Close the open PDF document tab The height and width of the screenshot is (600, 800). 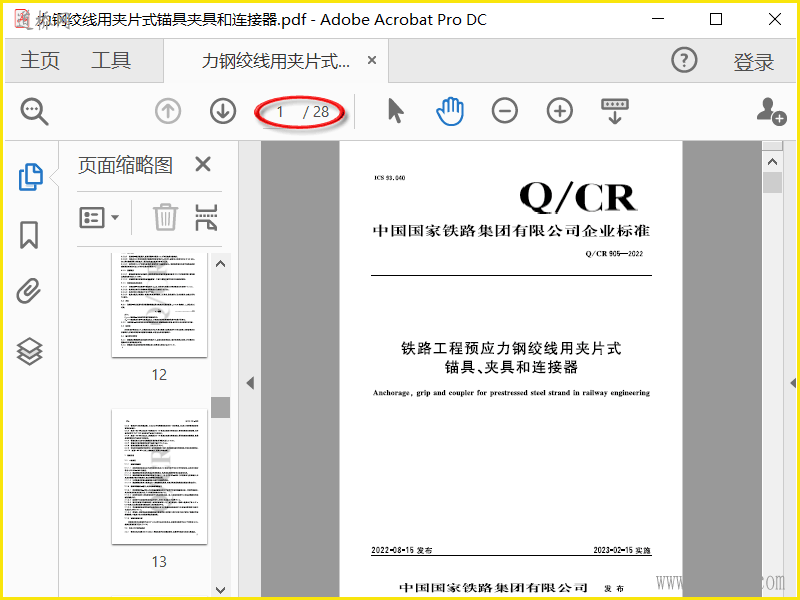point(372,60)
